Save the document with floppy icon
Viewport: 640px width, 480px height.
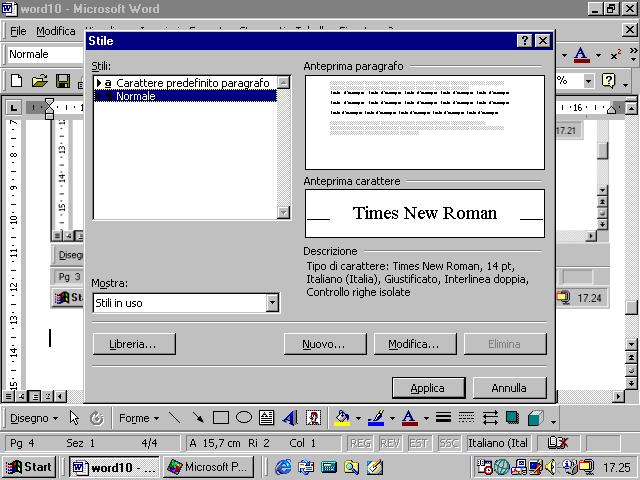[x=63, y=81]
